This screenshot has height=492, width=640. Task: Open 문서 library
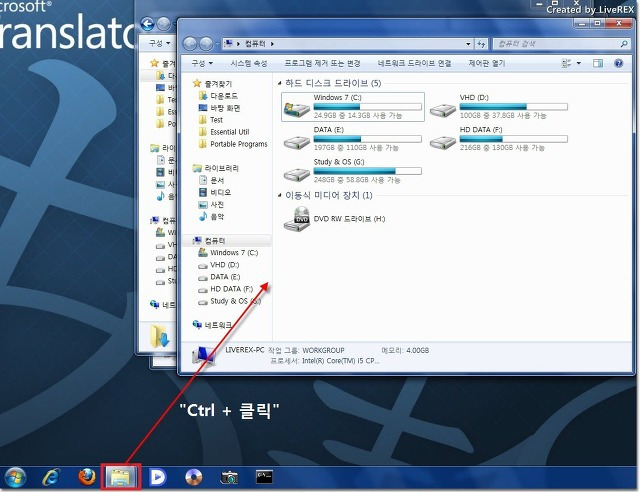click(x=217, y=180)
